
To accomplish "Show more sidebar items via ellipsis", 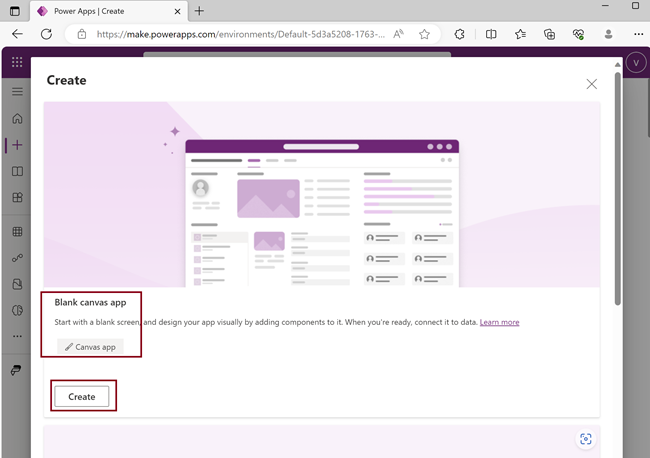I will 17,336.
